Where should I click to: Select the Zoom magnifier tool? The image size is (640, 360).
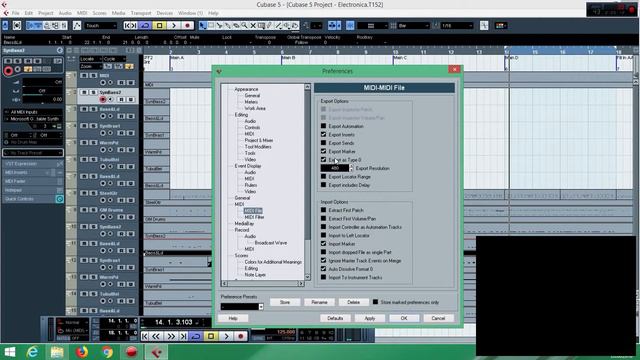click(244, 25)
